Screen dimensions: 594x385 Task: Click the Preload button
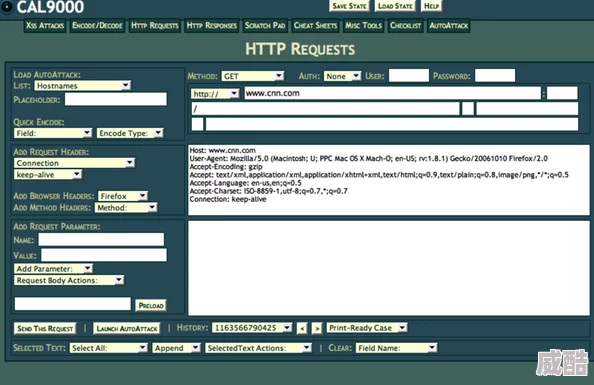tap(151, 305)
